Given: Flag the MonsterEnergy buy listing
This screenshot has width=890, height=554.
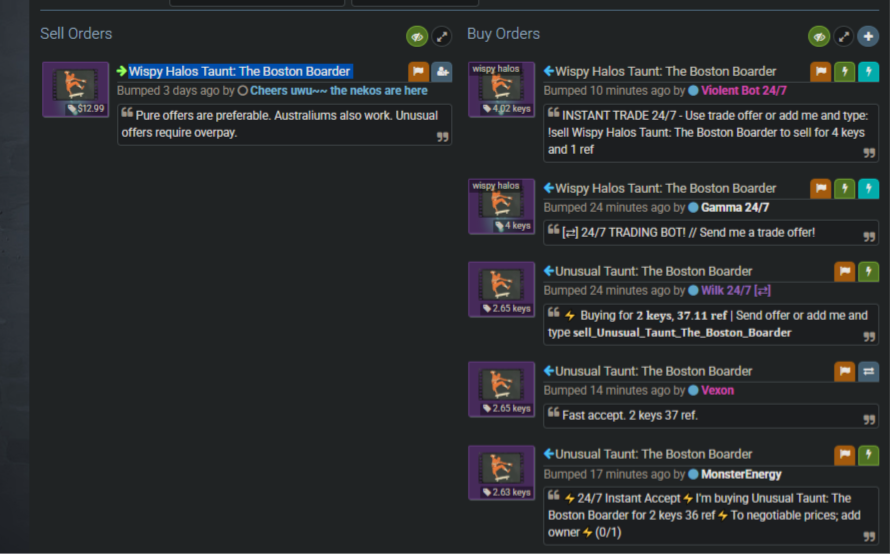Looking at the screenshot, I should point(845,455).
